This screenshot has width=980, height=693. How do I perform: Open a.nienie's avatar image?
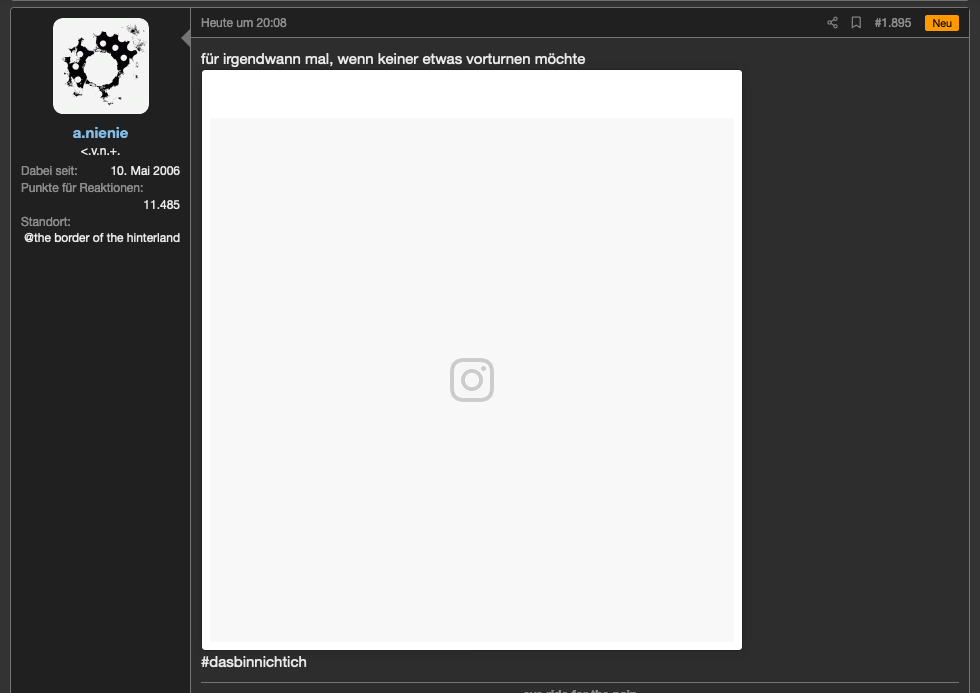pyautogui.click(x=101, y=66)
